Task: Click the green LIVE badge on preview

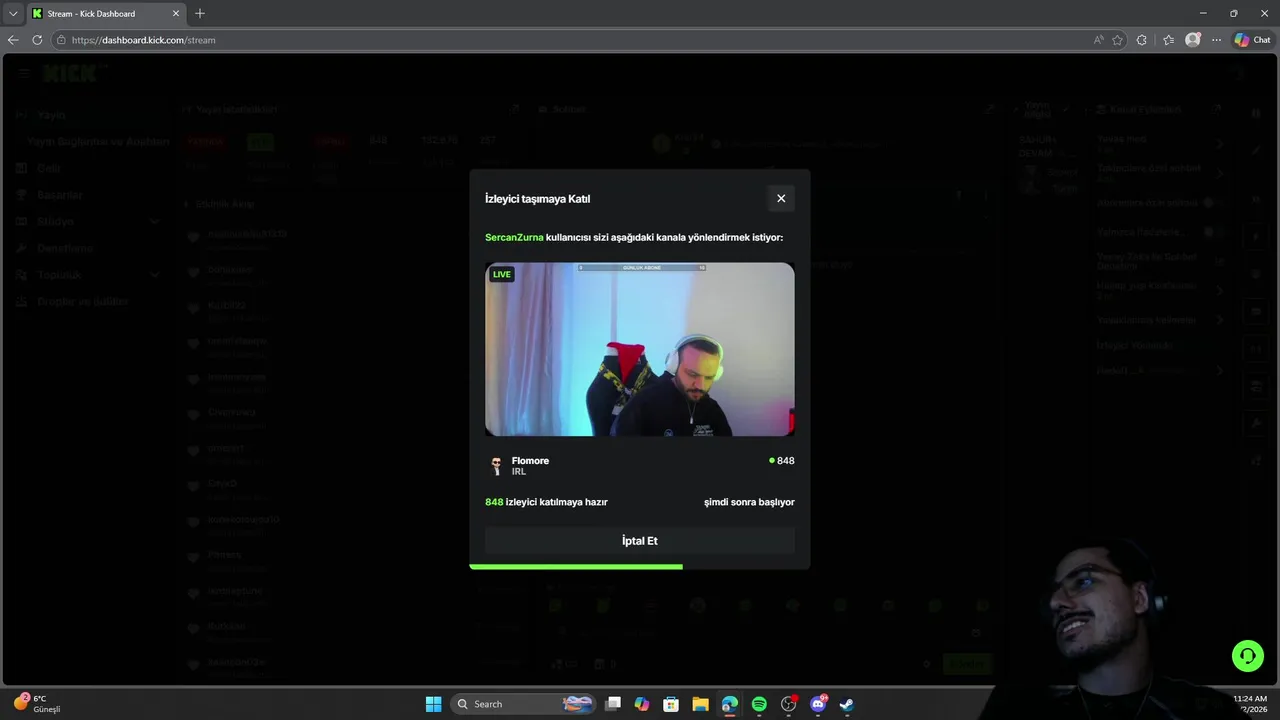Action: [x=502, y=274]
